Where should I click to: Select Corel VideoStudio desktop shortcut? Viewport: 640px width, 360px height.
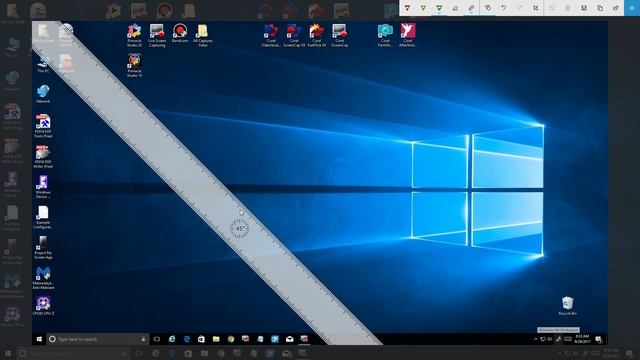coord(271,35)
